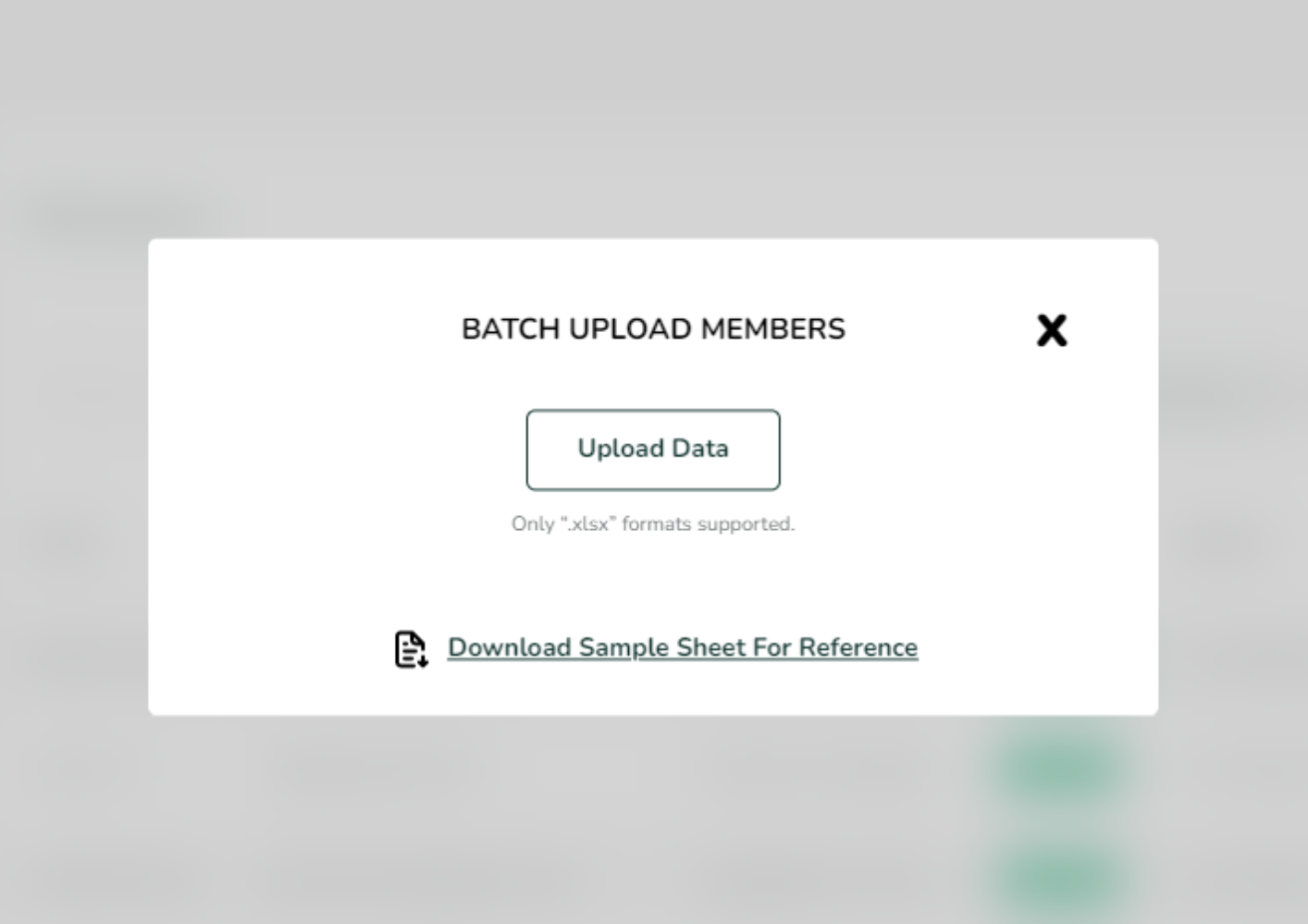The width and height of the screenshot is (1308, 924).
Task: Click the word "MEMBERS" in the dialog title
Action: [772, 329]
